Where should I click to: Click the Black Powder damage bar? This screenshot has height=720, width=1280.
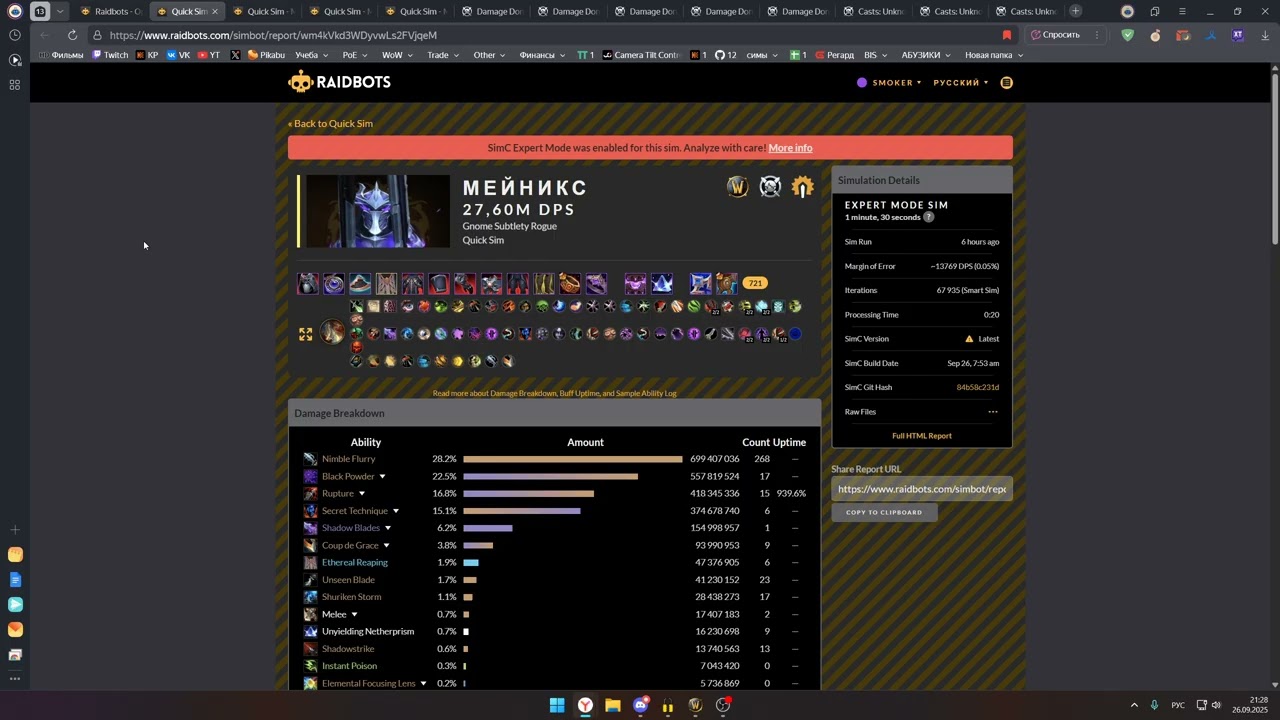[550, 477]
